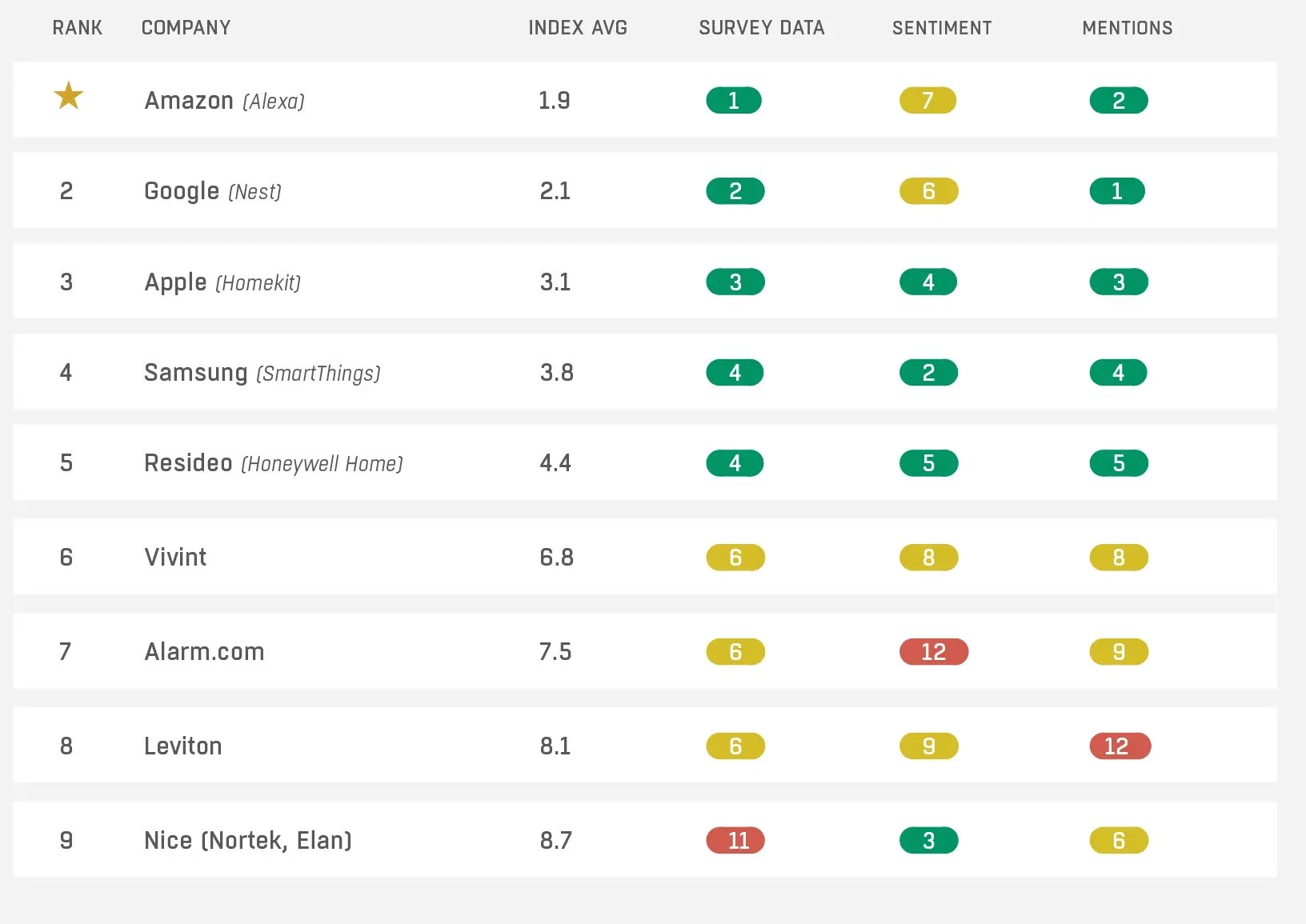Click Samsung's green sentiment badge 2
Viewport: 1306px width, 924px height.
(928, 373)
